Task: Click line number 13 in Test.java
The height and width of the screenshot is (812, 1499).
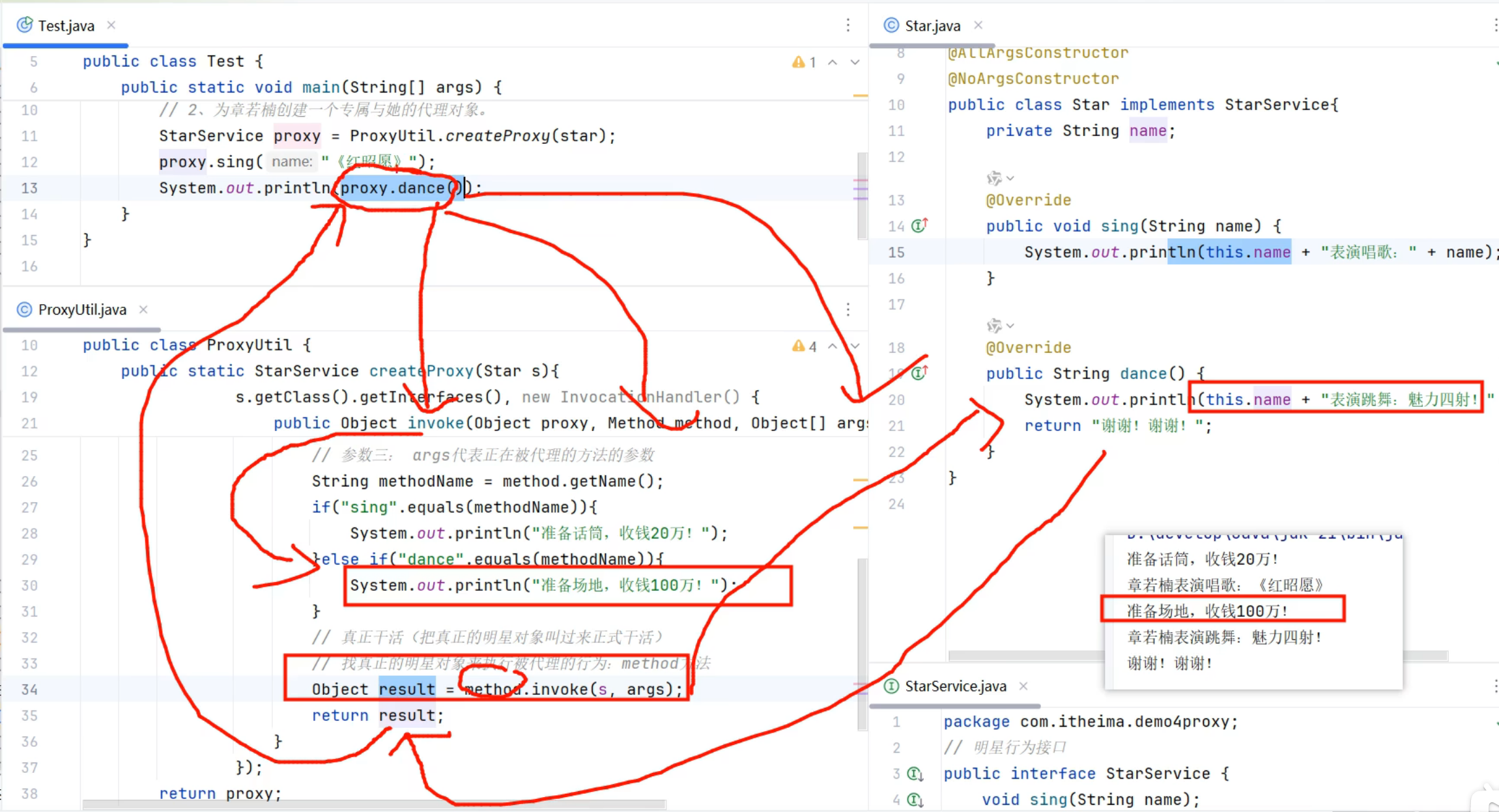Action: [x=29, y=188]
